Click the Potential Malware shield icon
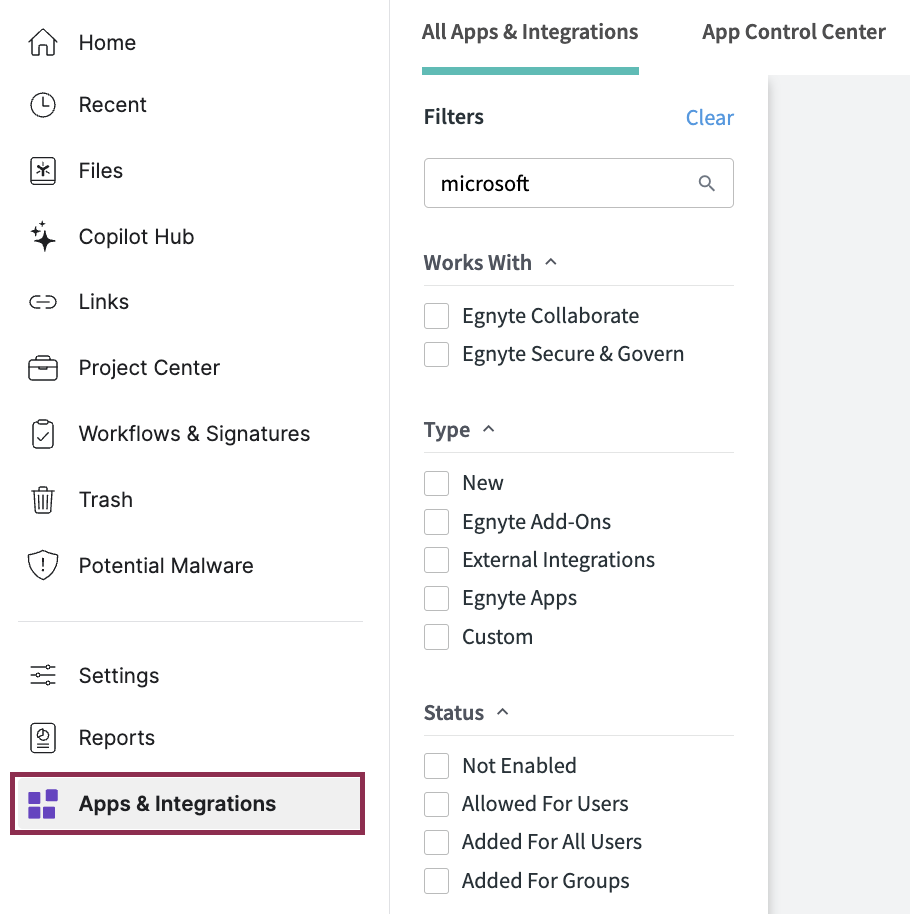910x914 pixels. click(x=43, y=566)
